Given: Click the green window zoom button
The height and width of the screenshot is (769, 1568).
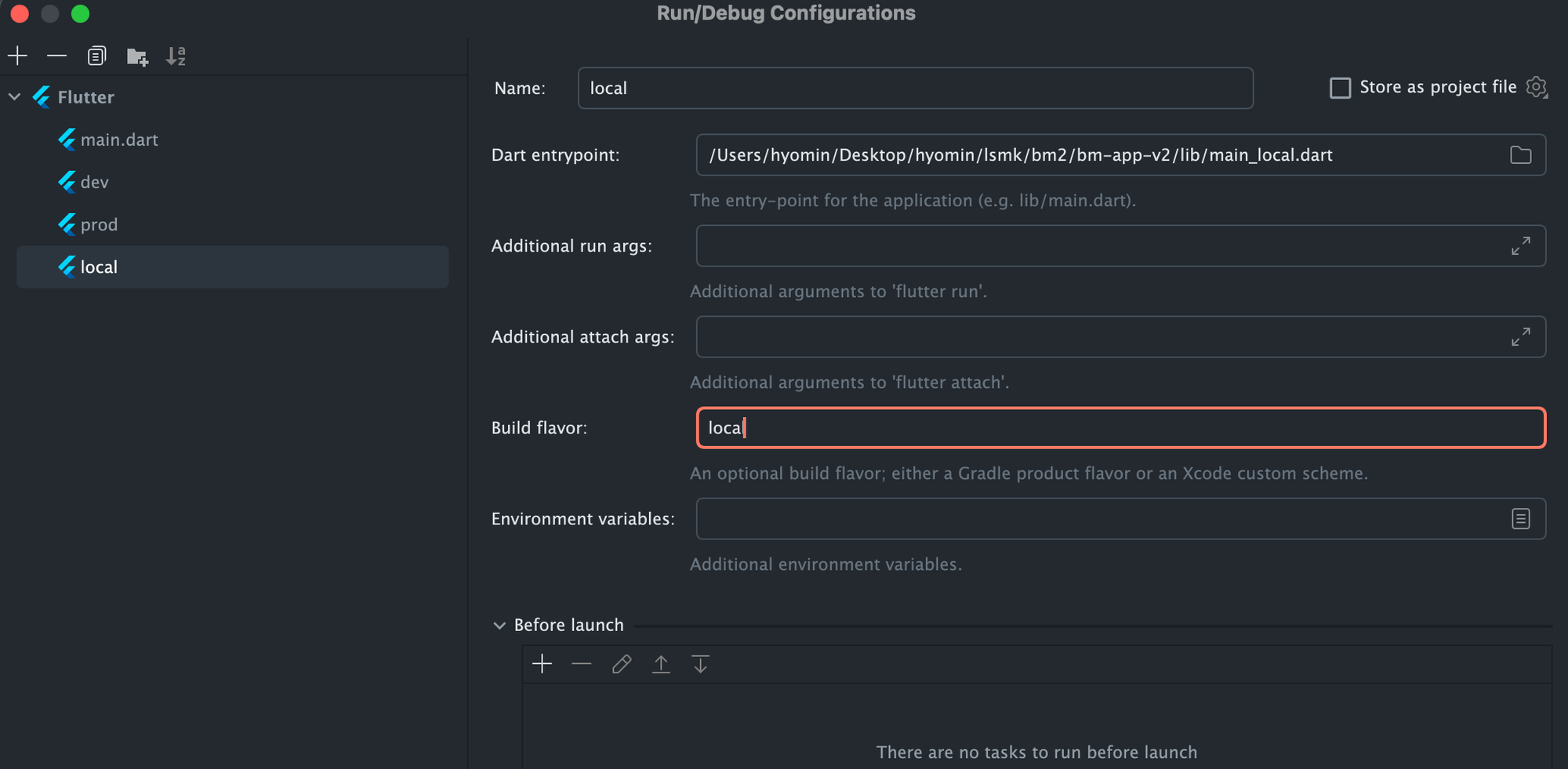Looking at the screenshot, I should [80, 13].
